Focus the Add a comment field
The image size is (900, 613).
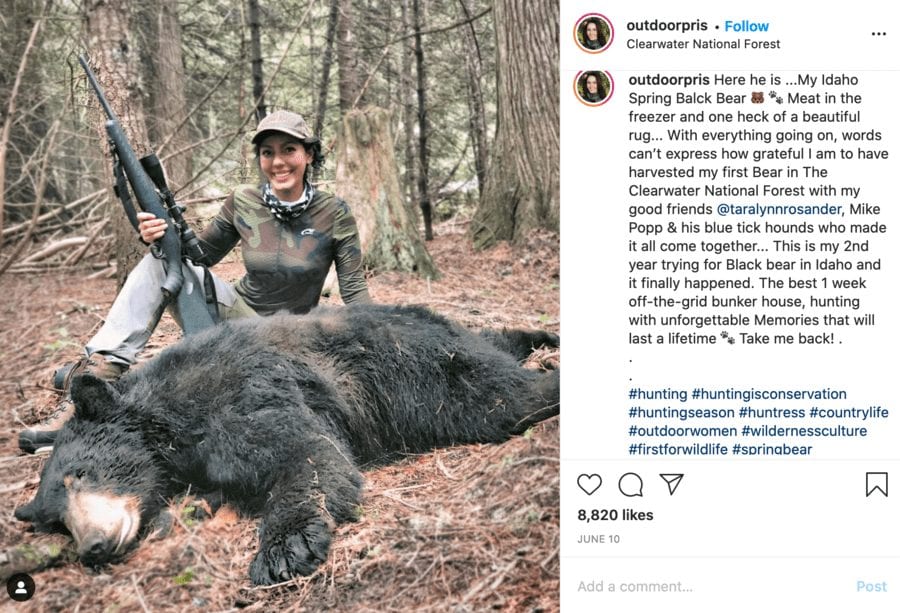click(x=700, y=586)
